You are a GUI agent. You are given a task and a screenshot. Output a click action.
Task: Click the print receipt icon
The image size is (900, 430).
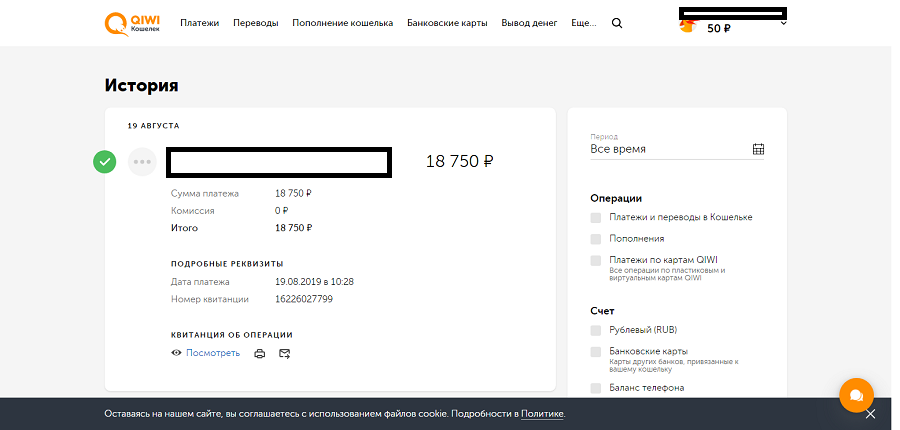coord(259,354)
